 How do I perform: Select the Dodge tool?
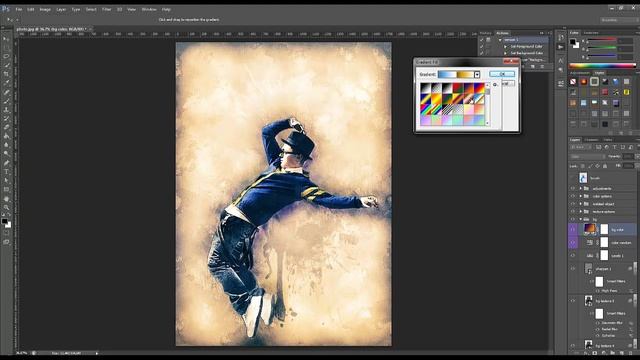coord(6,154)
